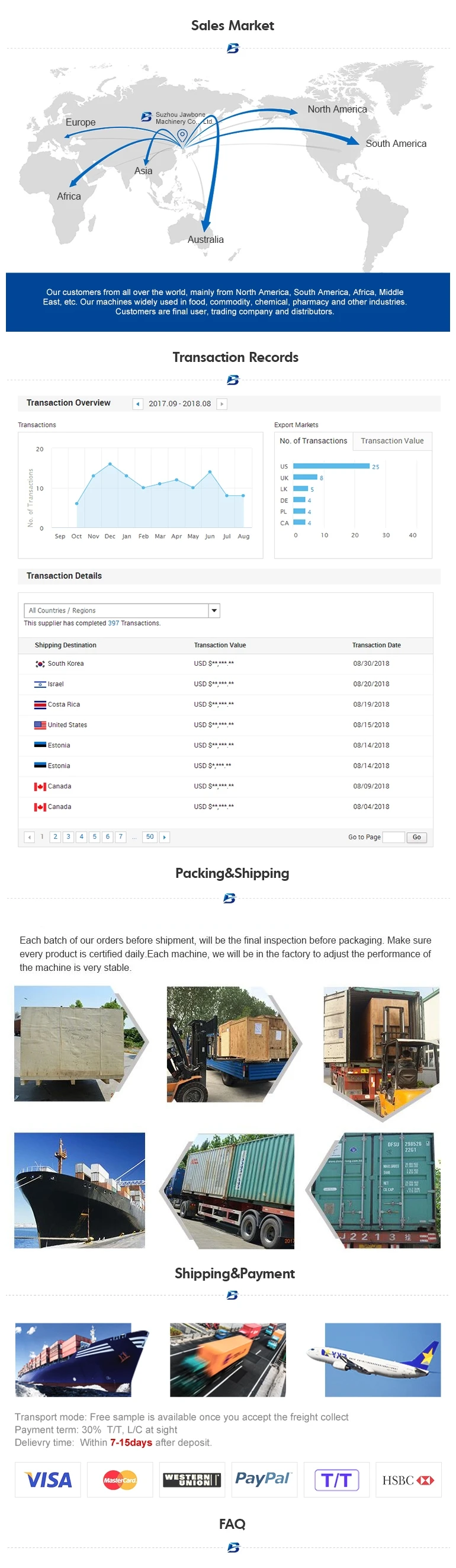
Task: Select the Western Union payment icon
Action: tap(192, 1479)
